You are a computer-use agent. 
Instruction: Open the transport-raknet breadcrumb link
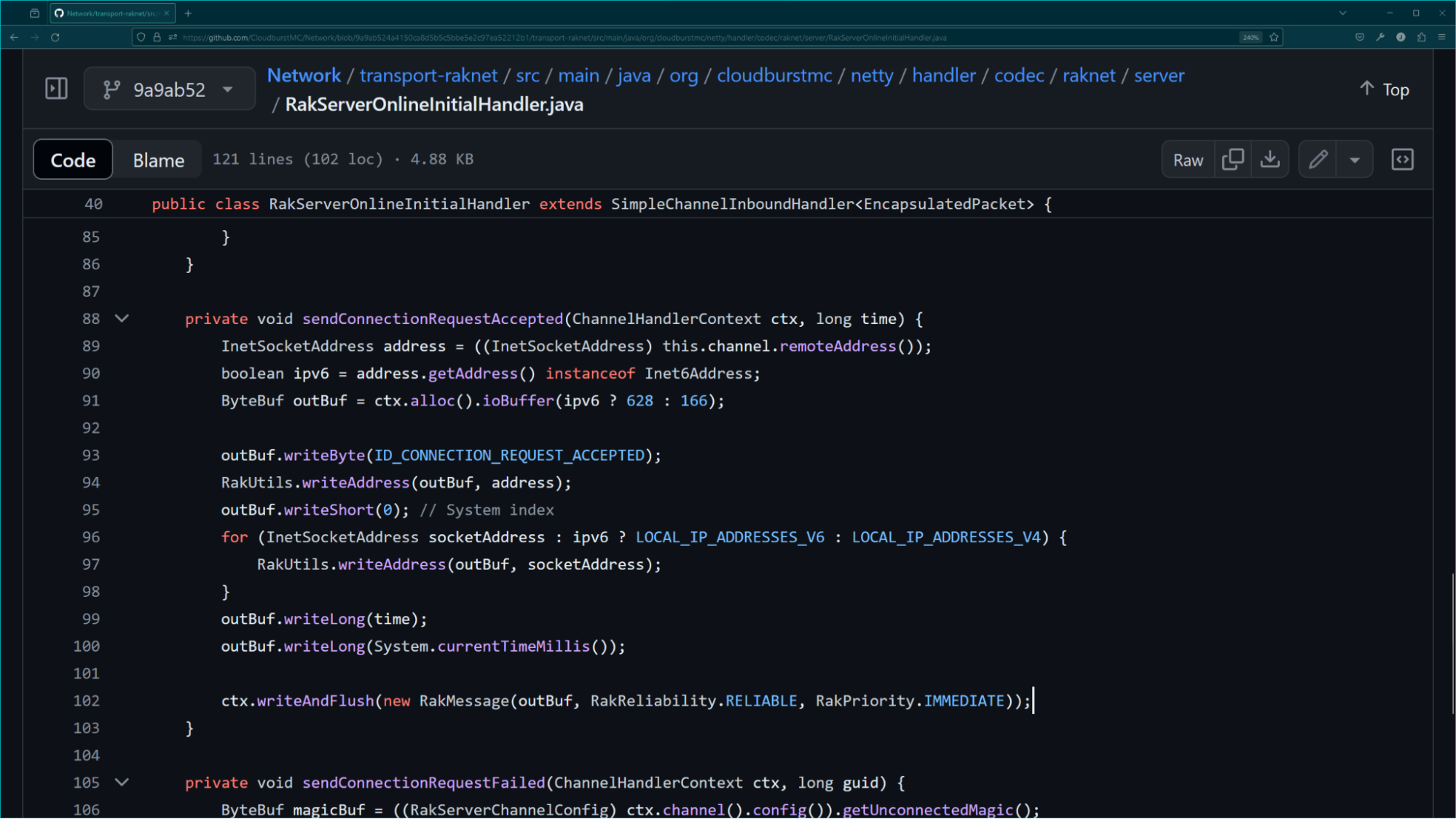(x=428, y=75)
